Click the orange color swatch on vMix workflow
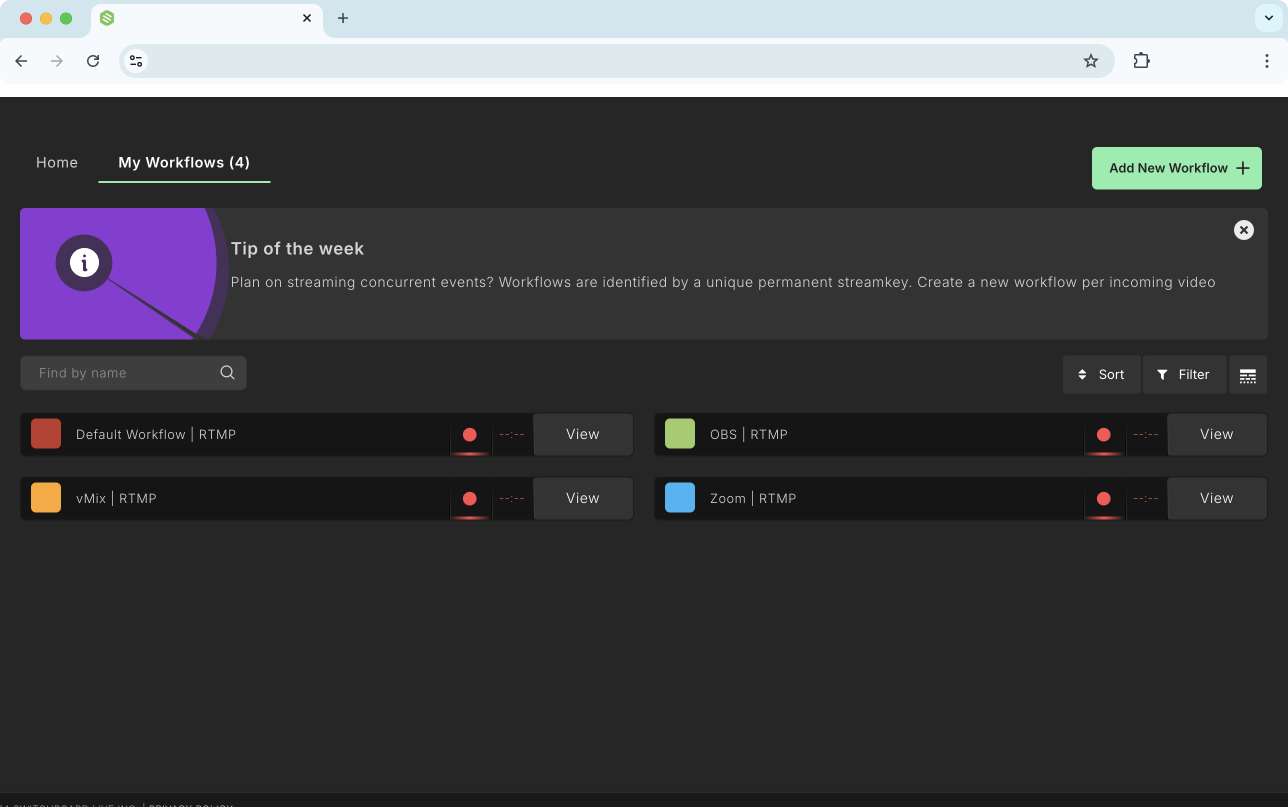This screenshot has height=807, width=1288. tap(46, 498)
